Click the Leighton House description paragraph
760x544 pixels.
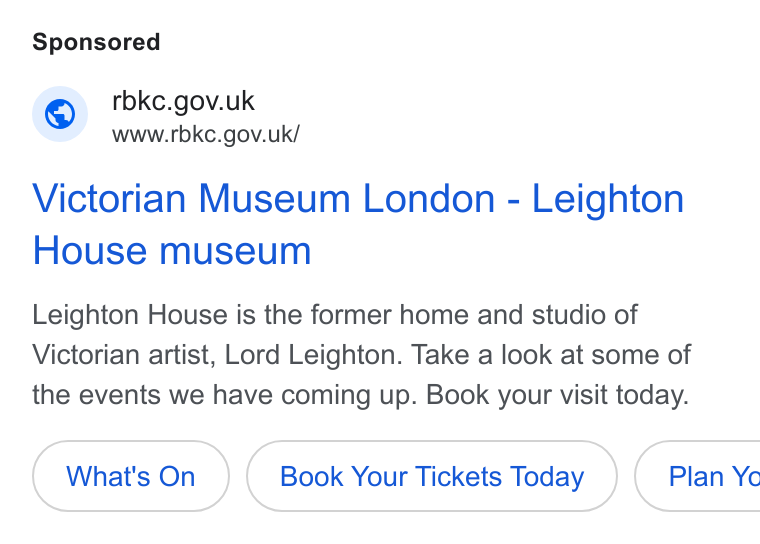361,354
